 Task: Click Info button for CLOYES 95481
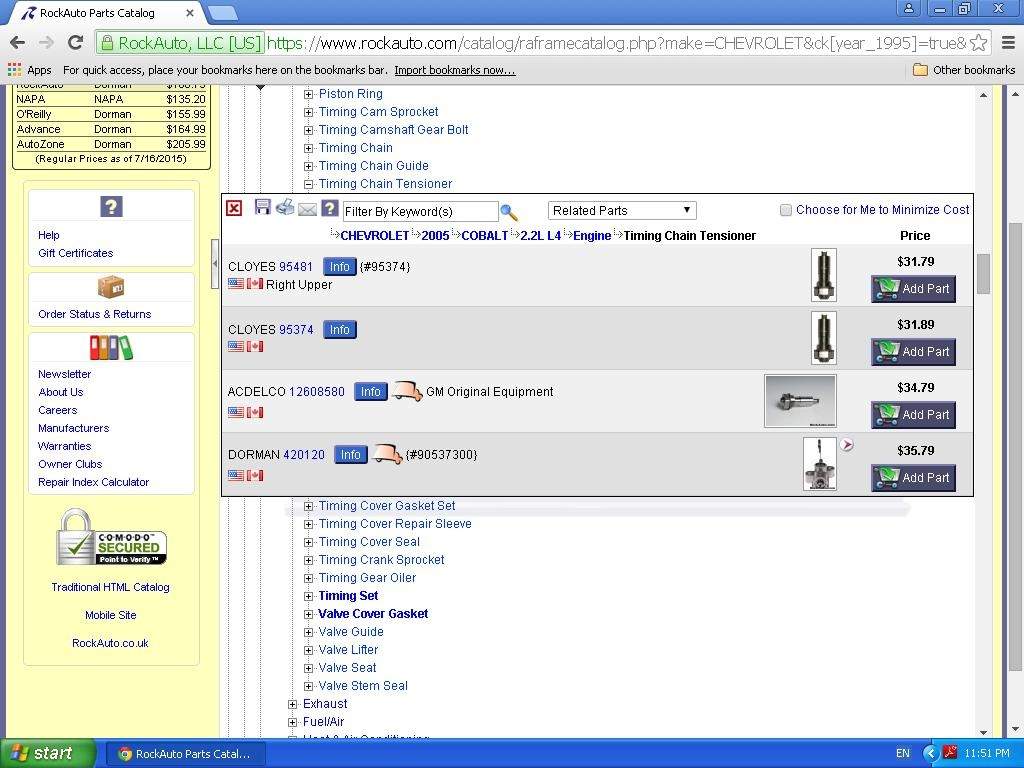pos(339,266)
